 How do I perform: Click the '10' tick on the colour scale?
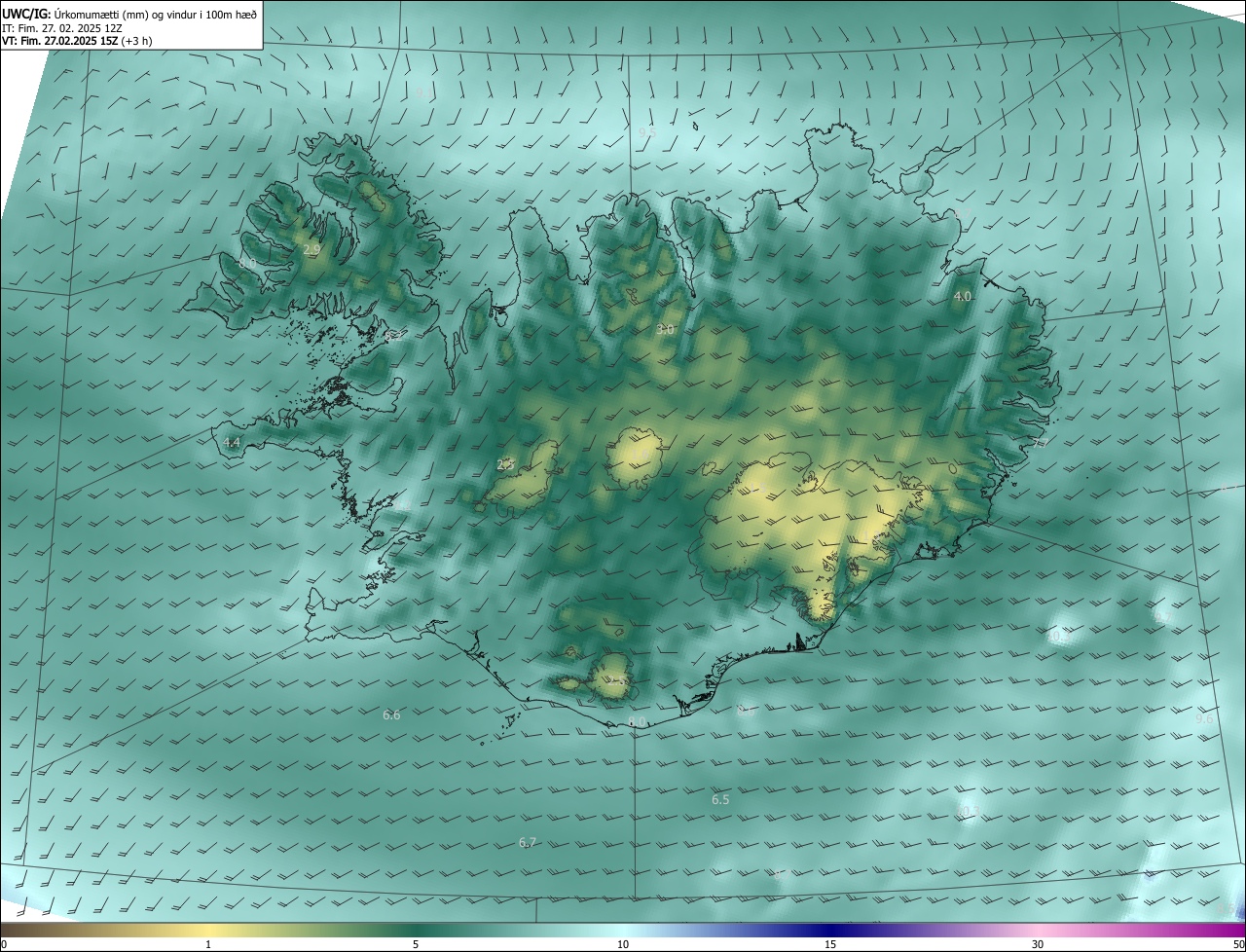623,944
